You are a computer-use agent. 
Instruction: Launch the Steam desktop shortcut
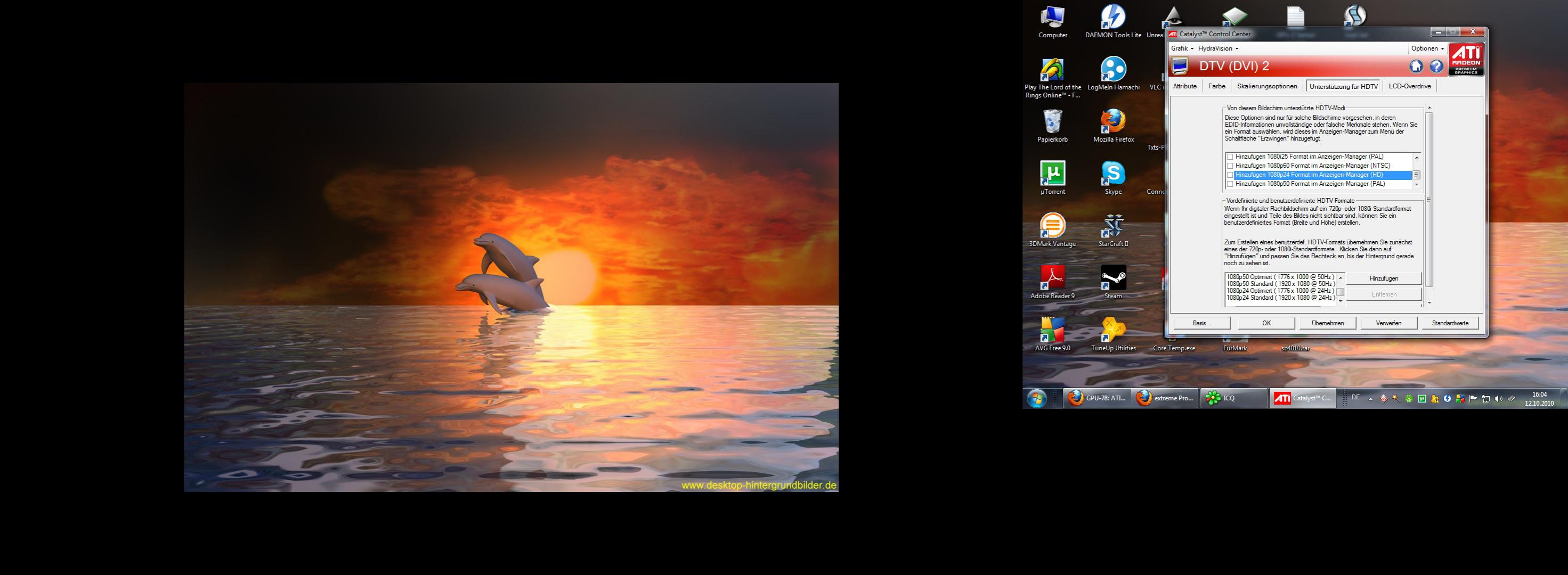[1112, 278]
